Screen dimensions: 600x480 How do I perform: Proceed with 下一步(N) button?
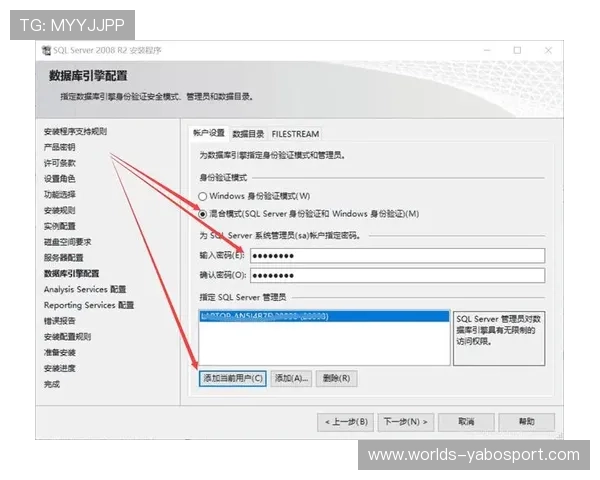click(406, 422)
